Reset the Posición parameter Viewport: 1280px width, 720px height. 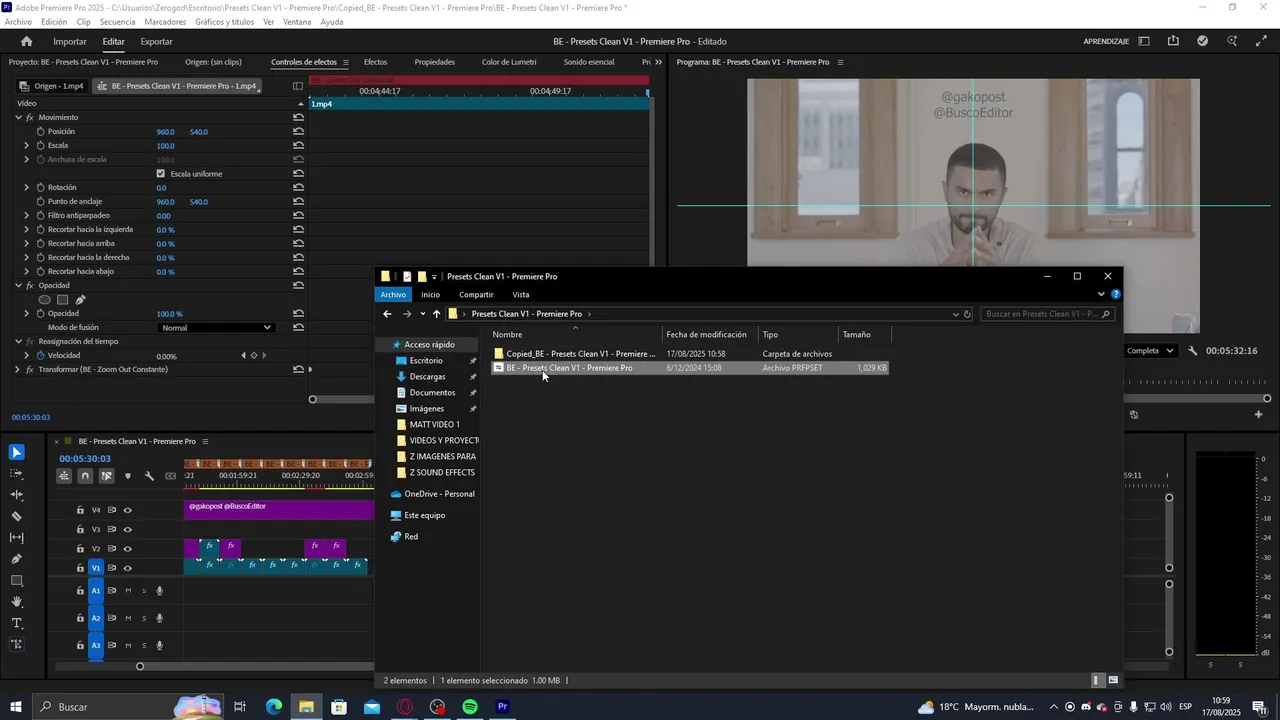[299, 131]
